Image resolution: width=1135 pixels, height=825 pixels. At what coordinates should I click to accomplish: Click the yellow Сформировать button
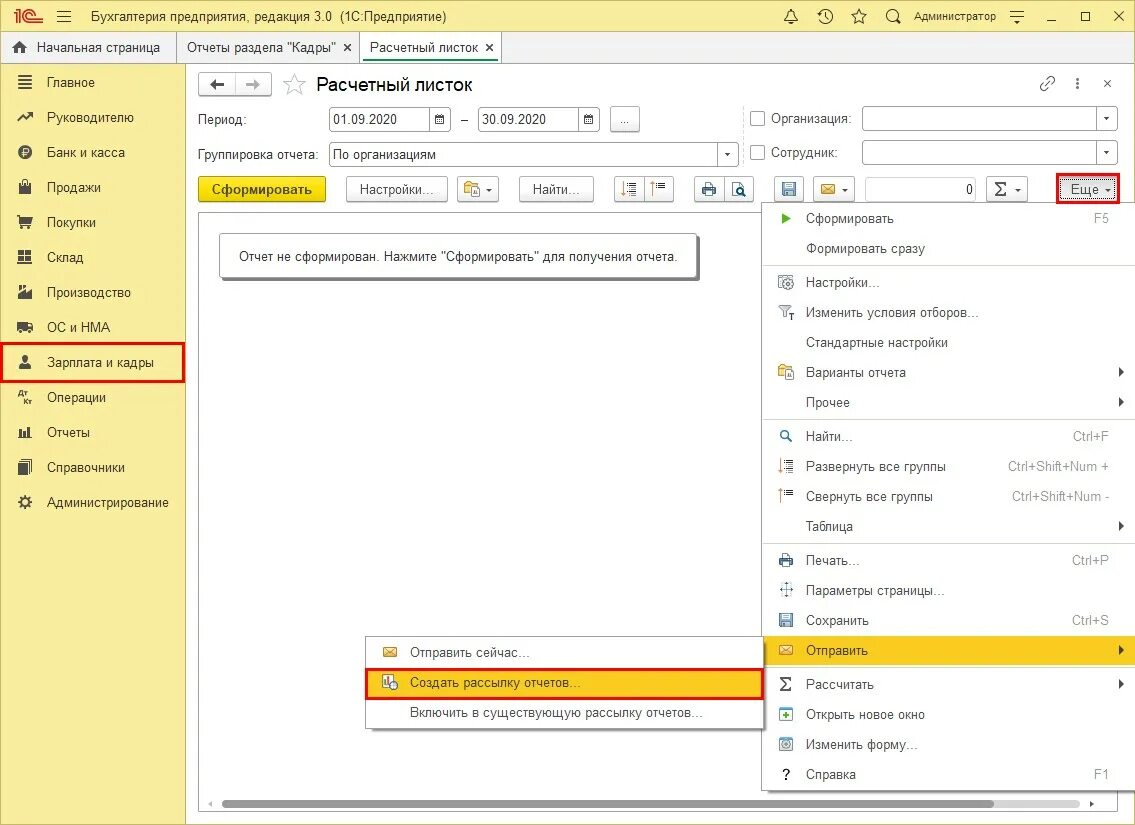point(261,189)
